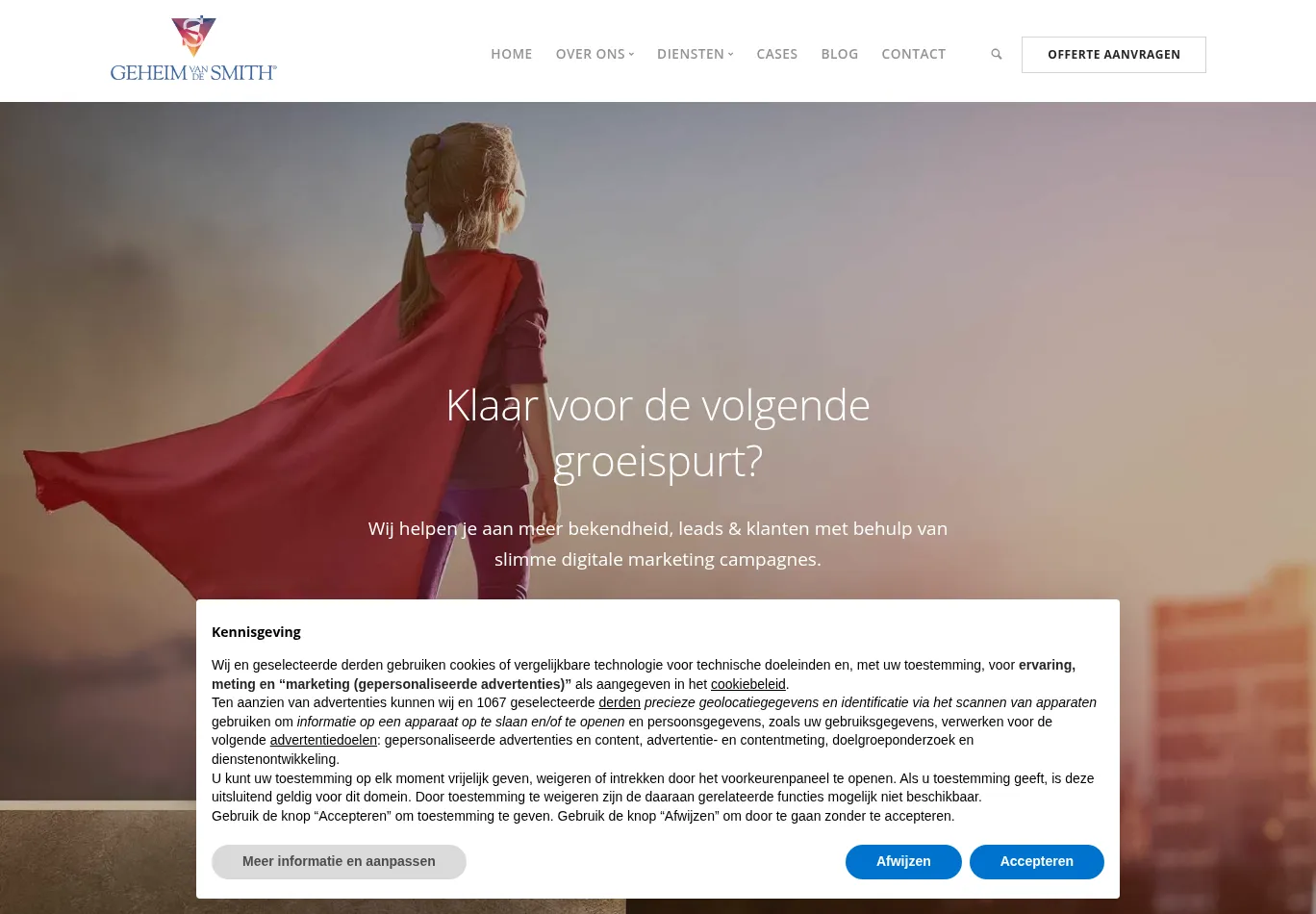Decline cookies with the Afwijzen button
Image resolution: width=1316 pixels, height=914 pixels.
click(903, 861)
